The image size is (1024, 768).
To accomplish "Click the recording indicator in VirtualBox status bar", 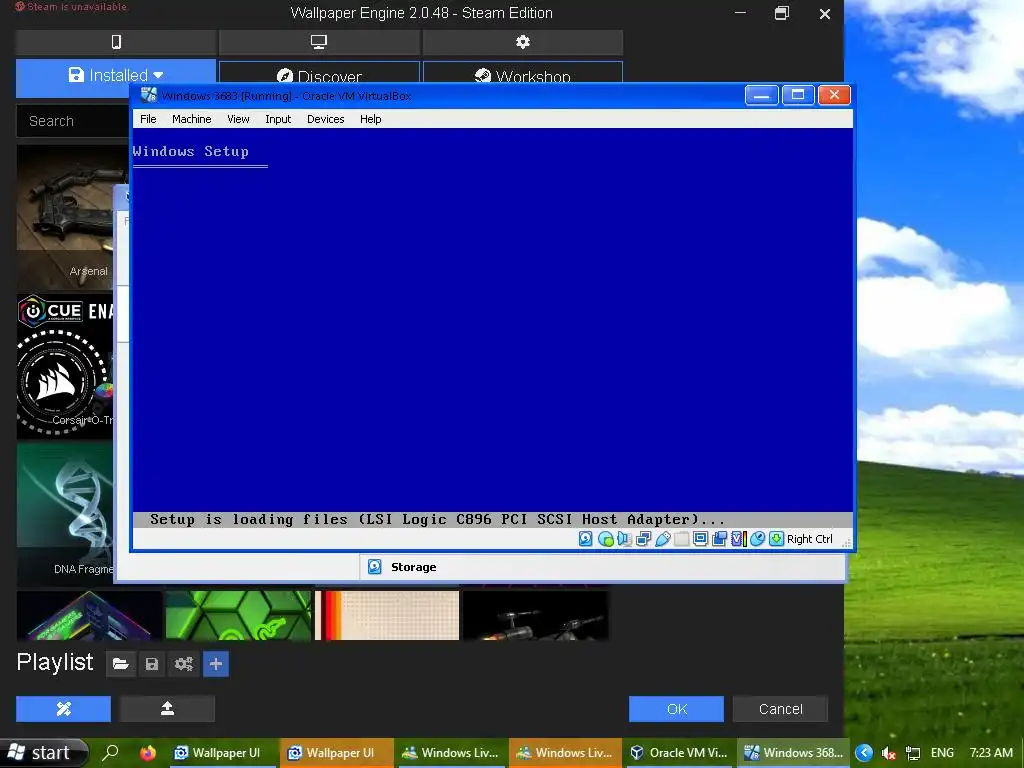I will point(719,539).
